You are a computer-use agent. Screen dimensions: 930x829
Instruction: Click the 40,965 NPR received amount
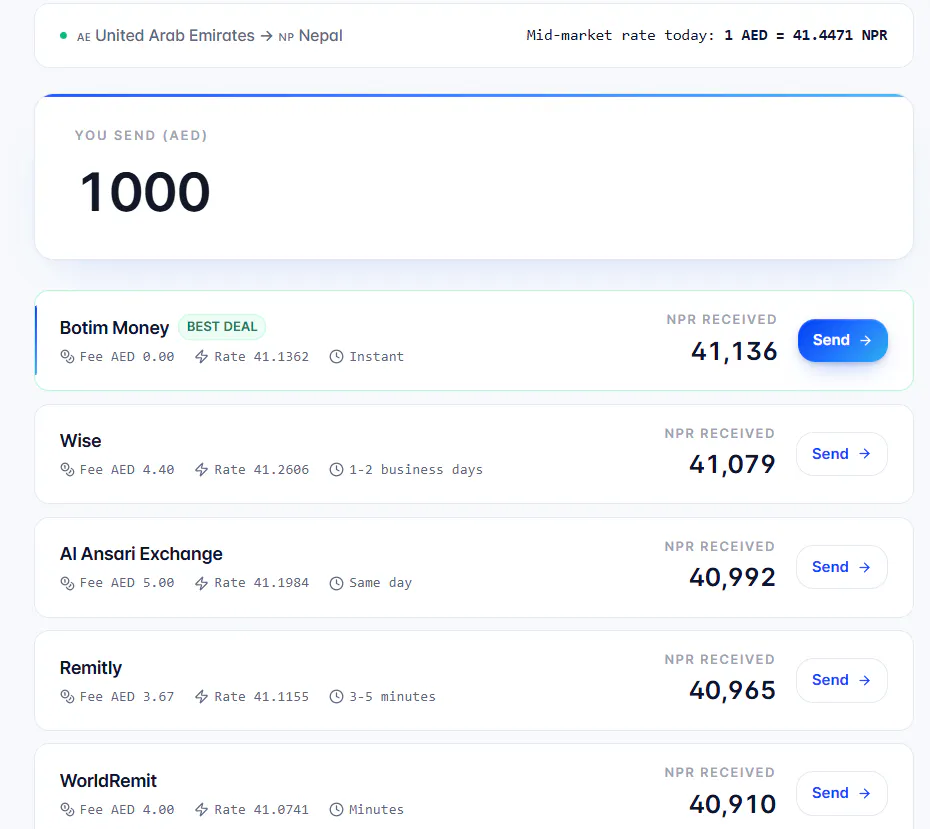732,690
